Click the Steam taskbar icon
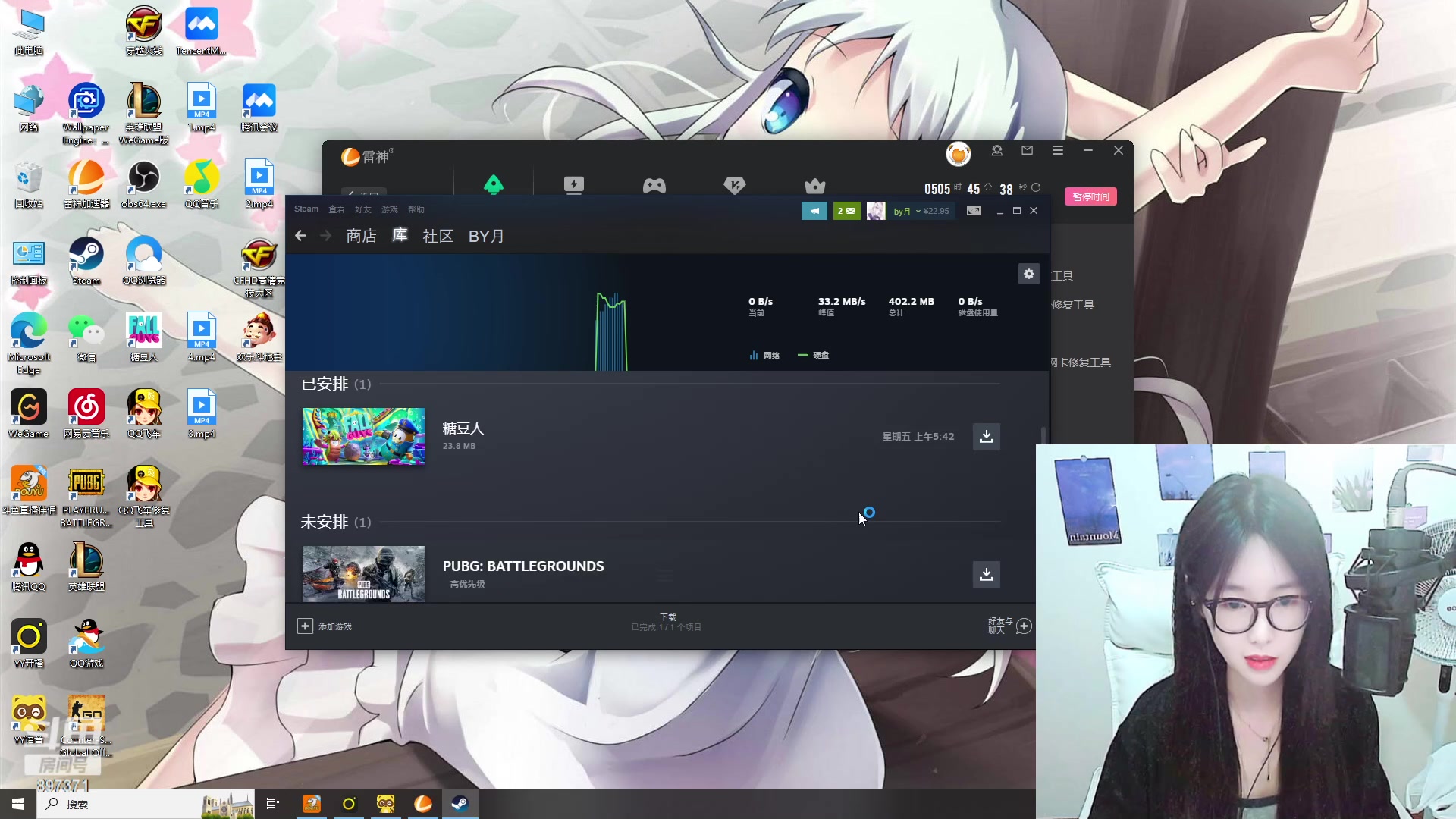Image resolution: width=1456 pixels, height=819 pixels. pyautogui.click(x=460, y=804)
